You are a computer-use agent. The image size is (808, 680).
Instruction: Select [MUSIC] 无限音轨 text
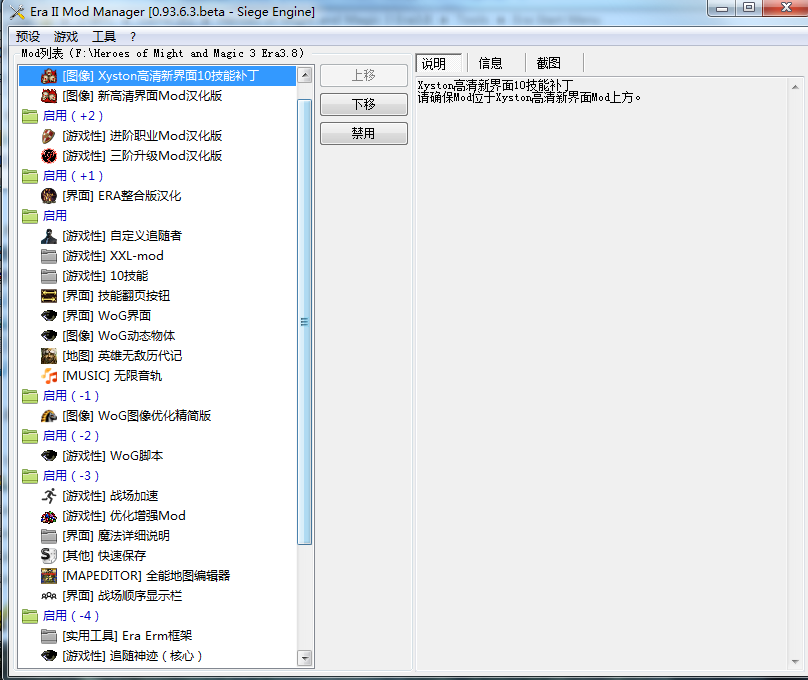tap(112, 376)
